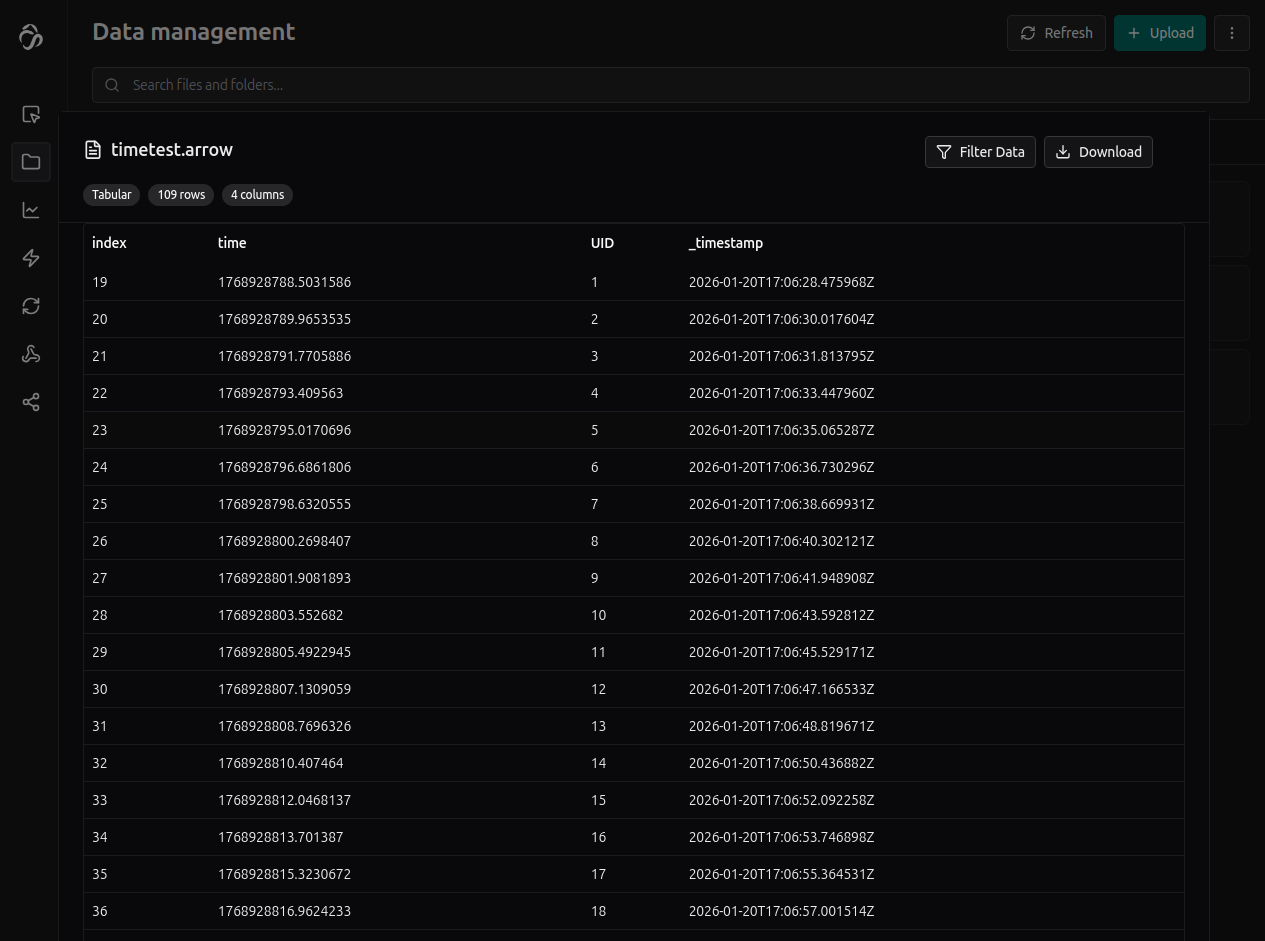1265x941 pixels.
Task: Open the circular sync arrows sidebar icon
Action: (31, 306)
